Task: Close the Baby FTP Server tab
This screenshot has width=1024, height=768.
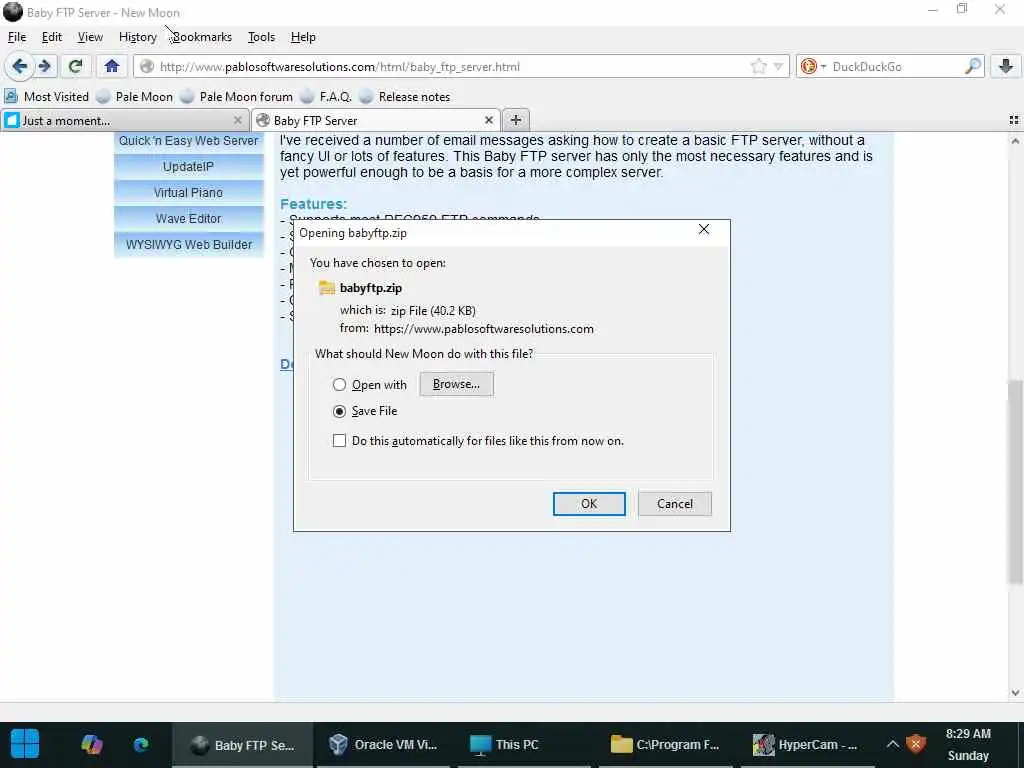Action: (x=488, y=120)
